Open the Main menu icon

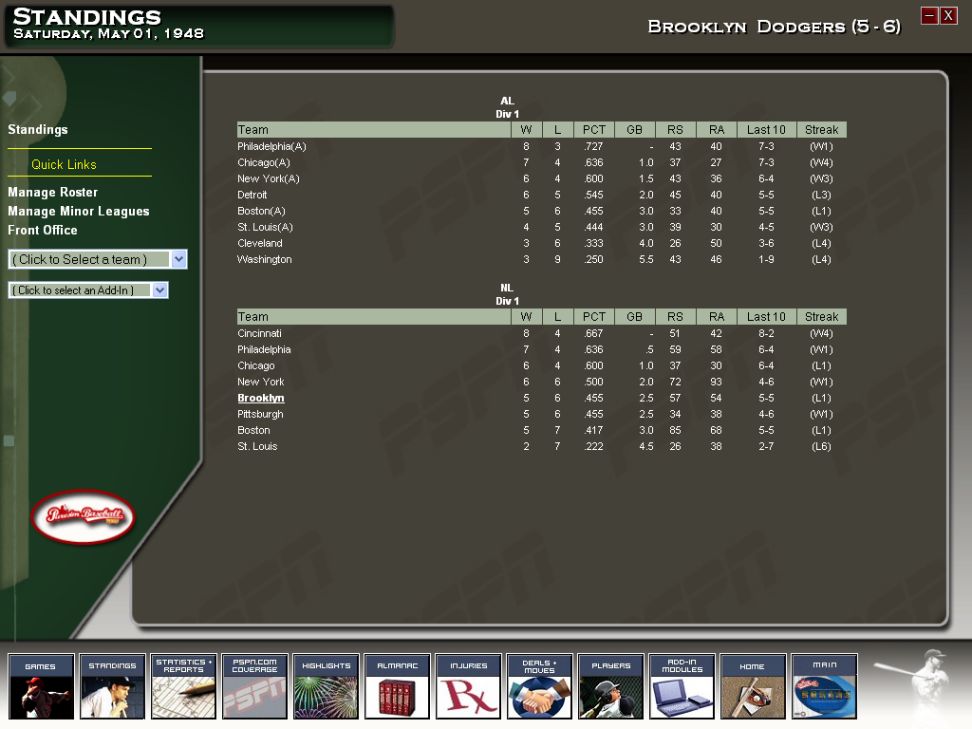click(x=824, y=686)
